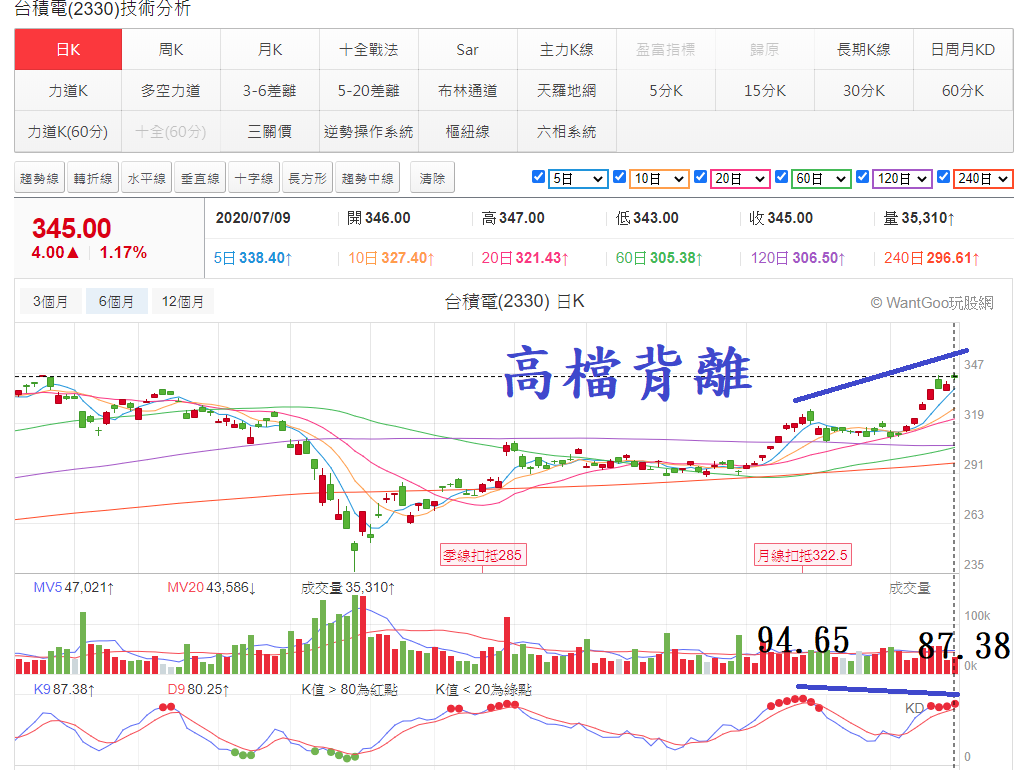Switch to the 30分K chart
The width and height of the screenshot is (1019, 770).
click(864, 90)
